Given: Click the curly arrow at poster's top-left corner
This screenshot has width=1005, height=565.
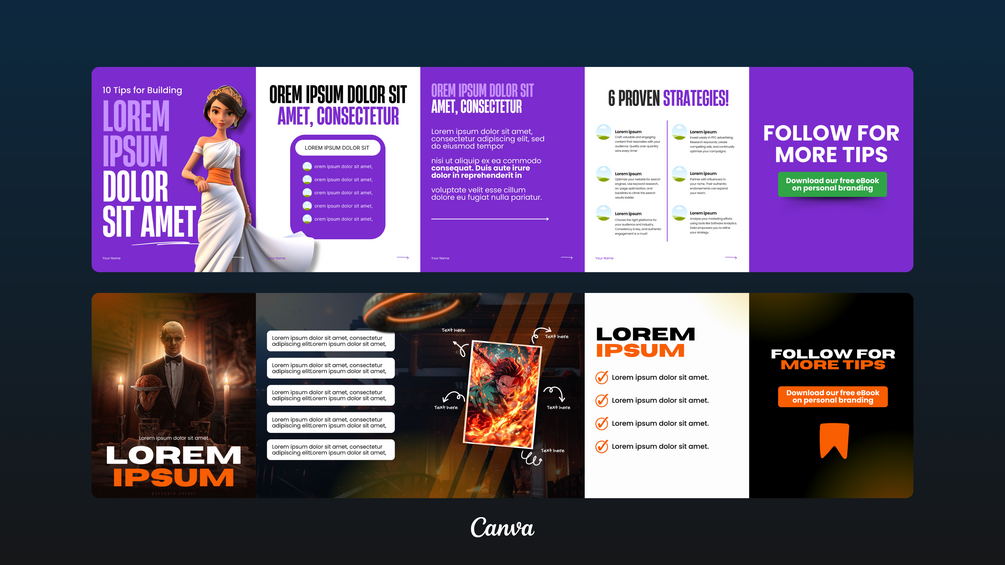Looking at the screenshot, I should [460, 348].
